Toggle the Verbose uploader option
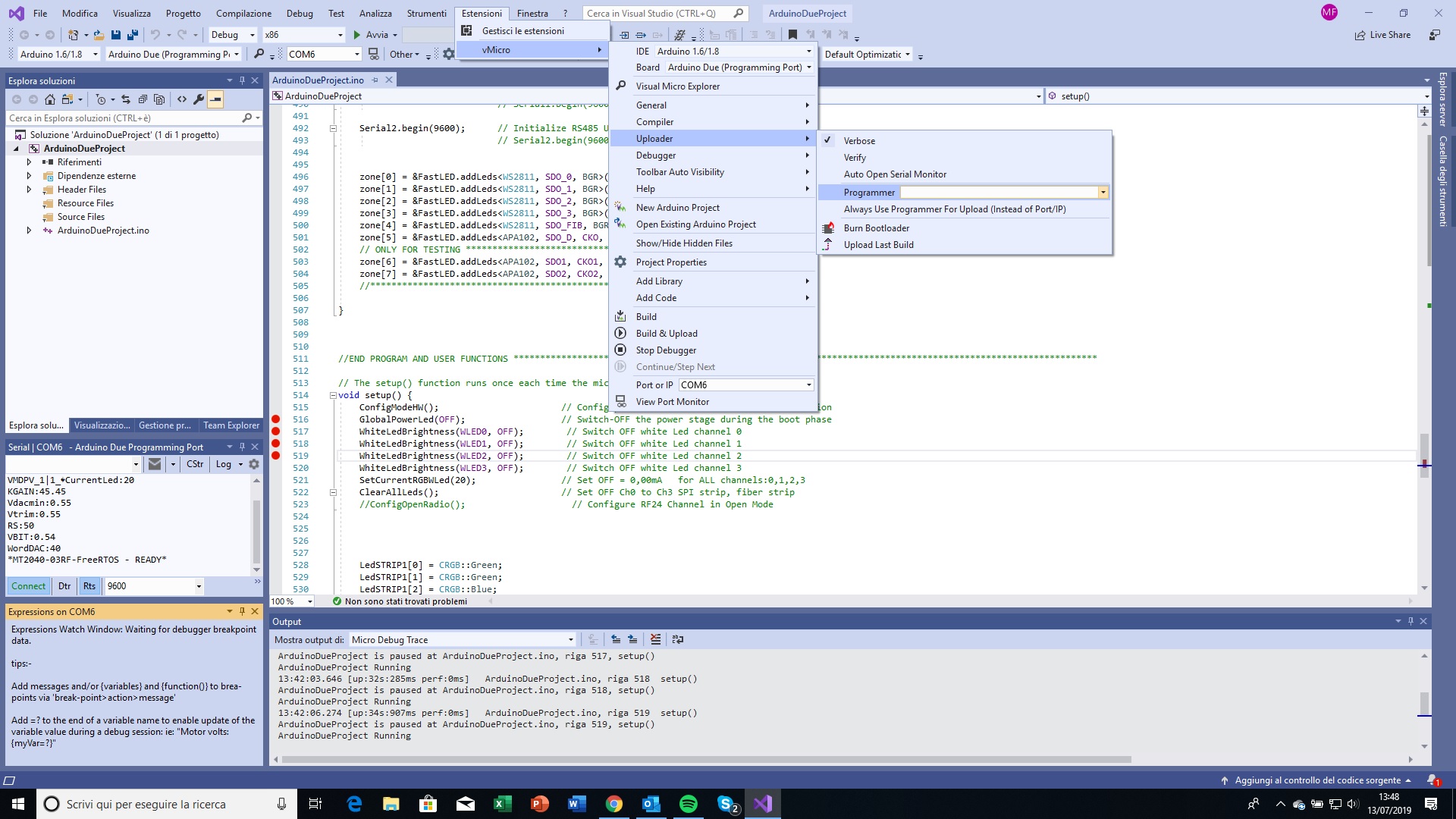This screenshot has height=819, width=1456. pos(965,140)
